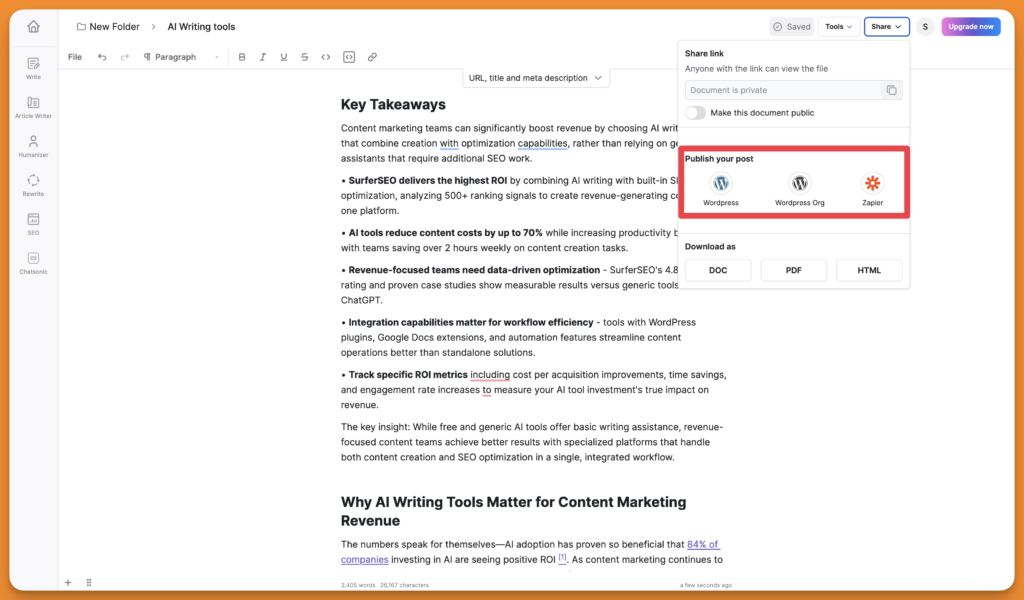Expand the Share dropdown
Viewport: 1024px width, 600px height.
pos(886,26)
